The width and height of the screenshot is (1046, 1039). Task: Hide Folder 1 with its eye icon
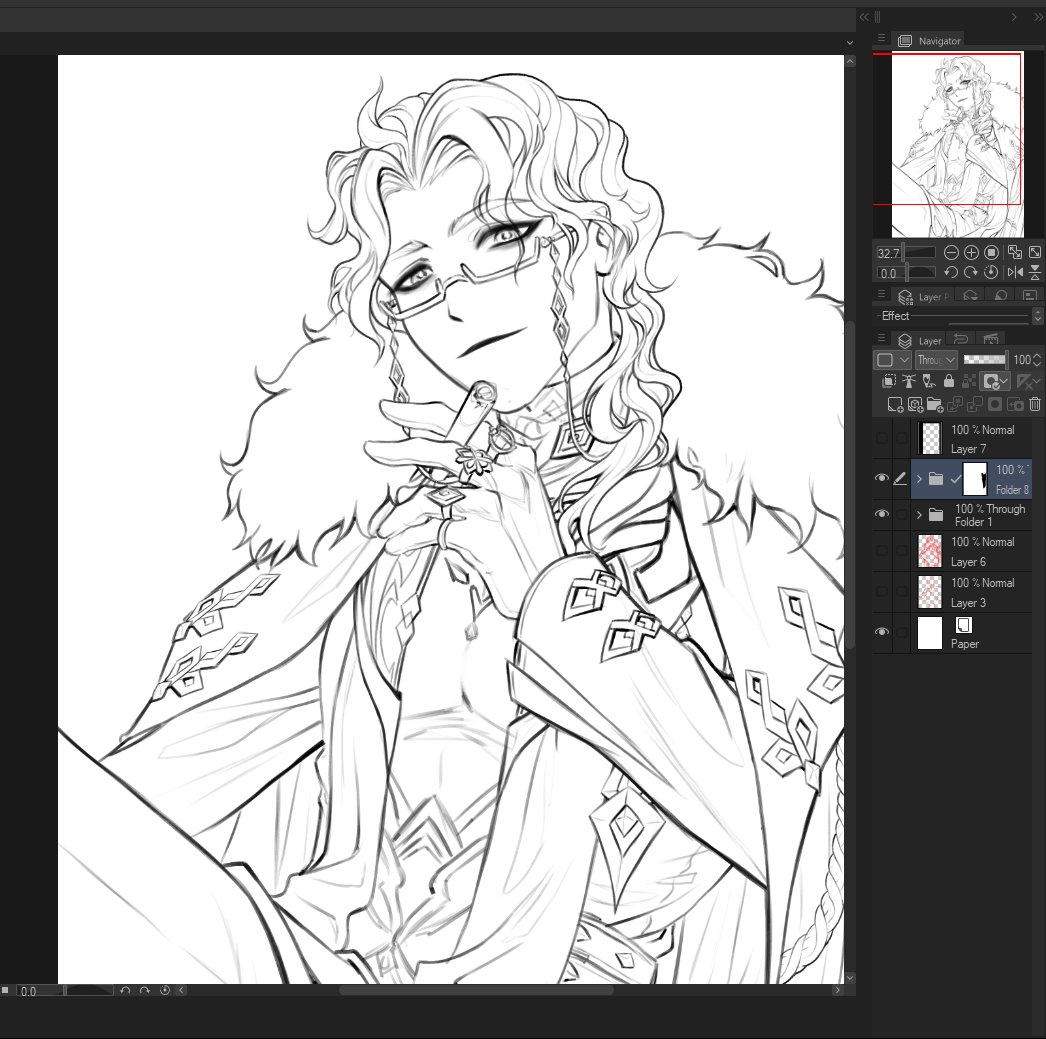pyautogui.click(x=881, y=513)
